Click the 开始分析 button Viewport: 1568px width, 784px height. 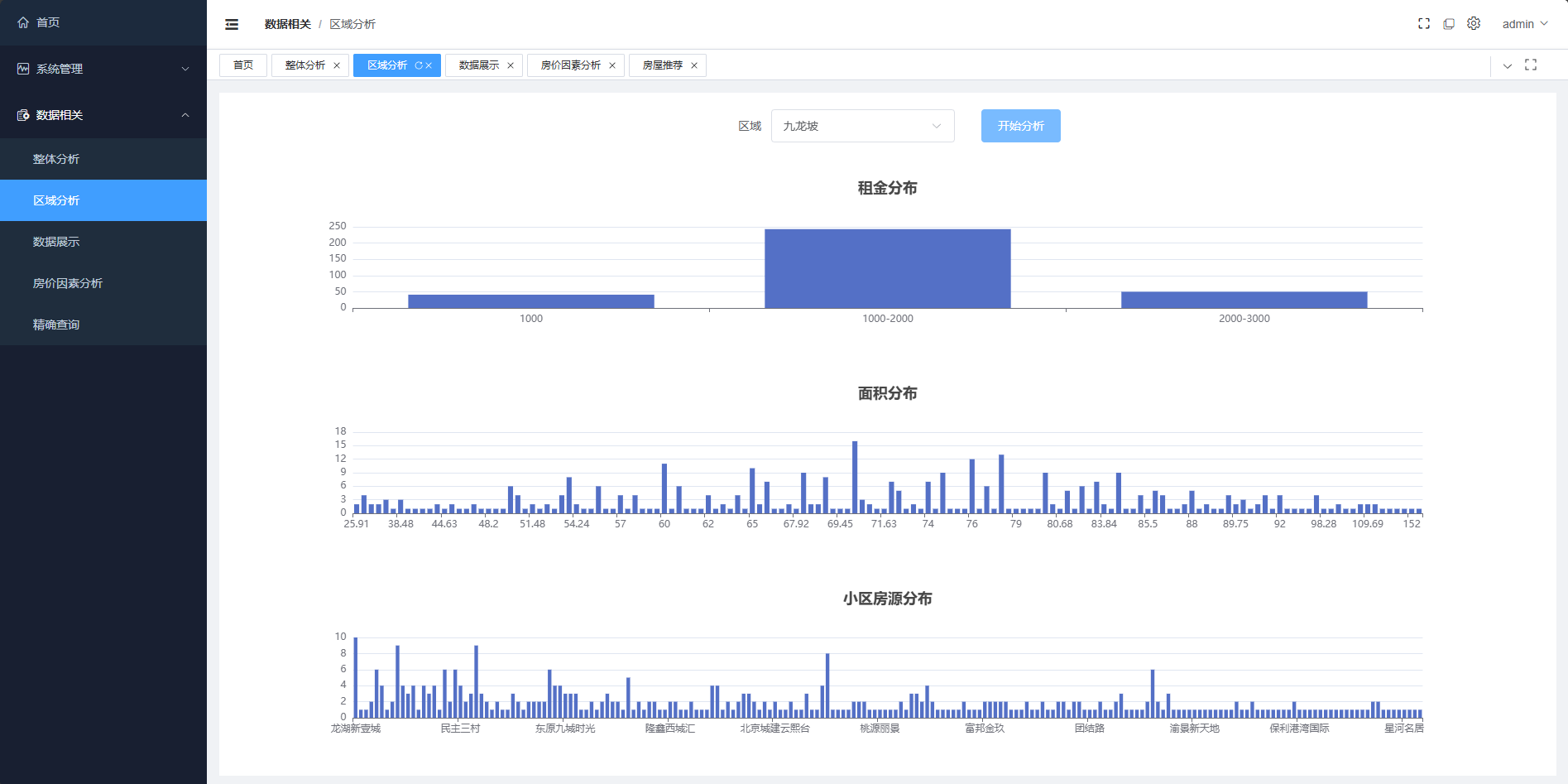pos(1020,126)
